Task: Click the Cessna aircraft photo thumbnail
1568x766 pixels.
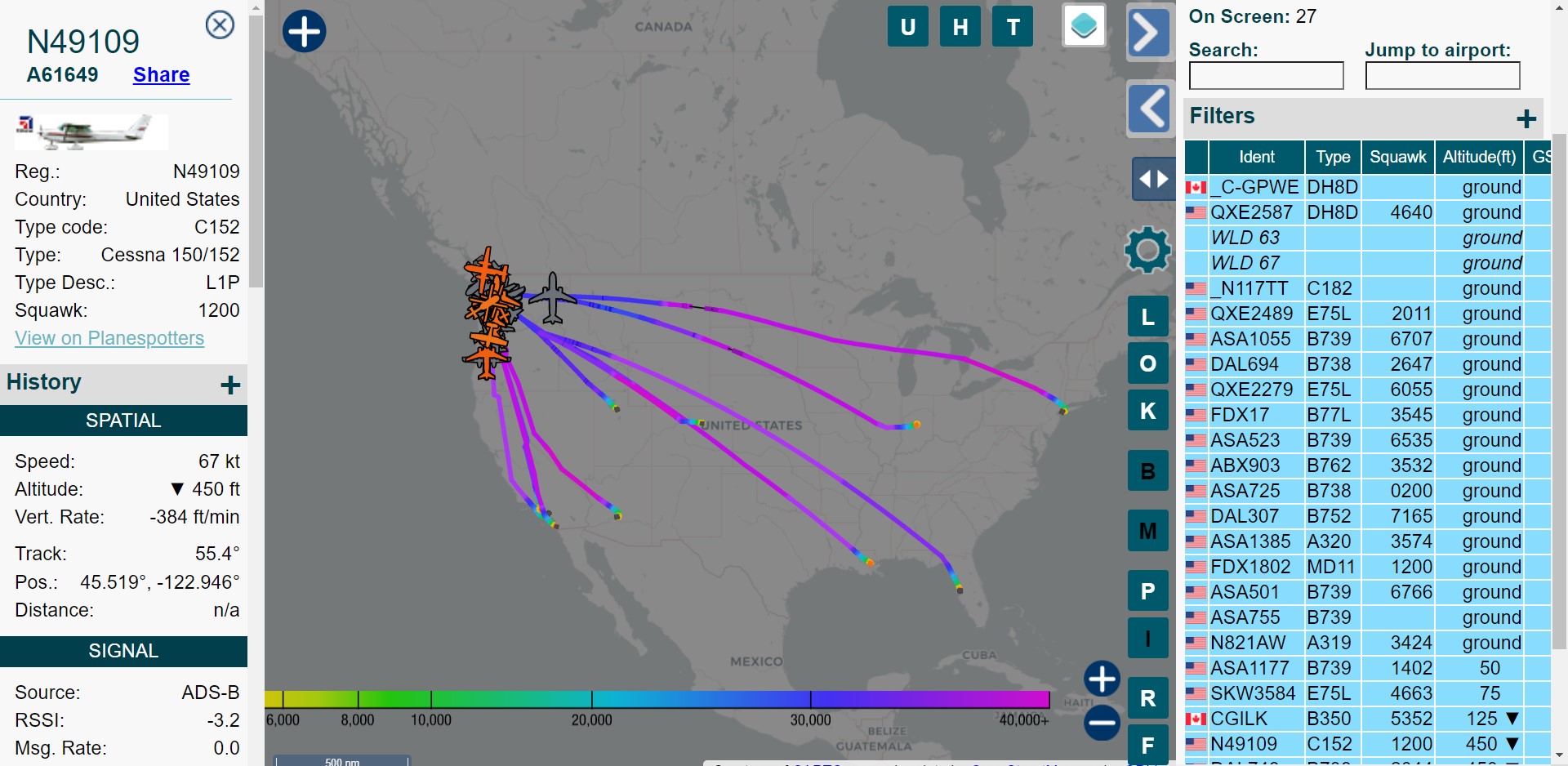Action: click(91, 132)
